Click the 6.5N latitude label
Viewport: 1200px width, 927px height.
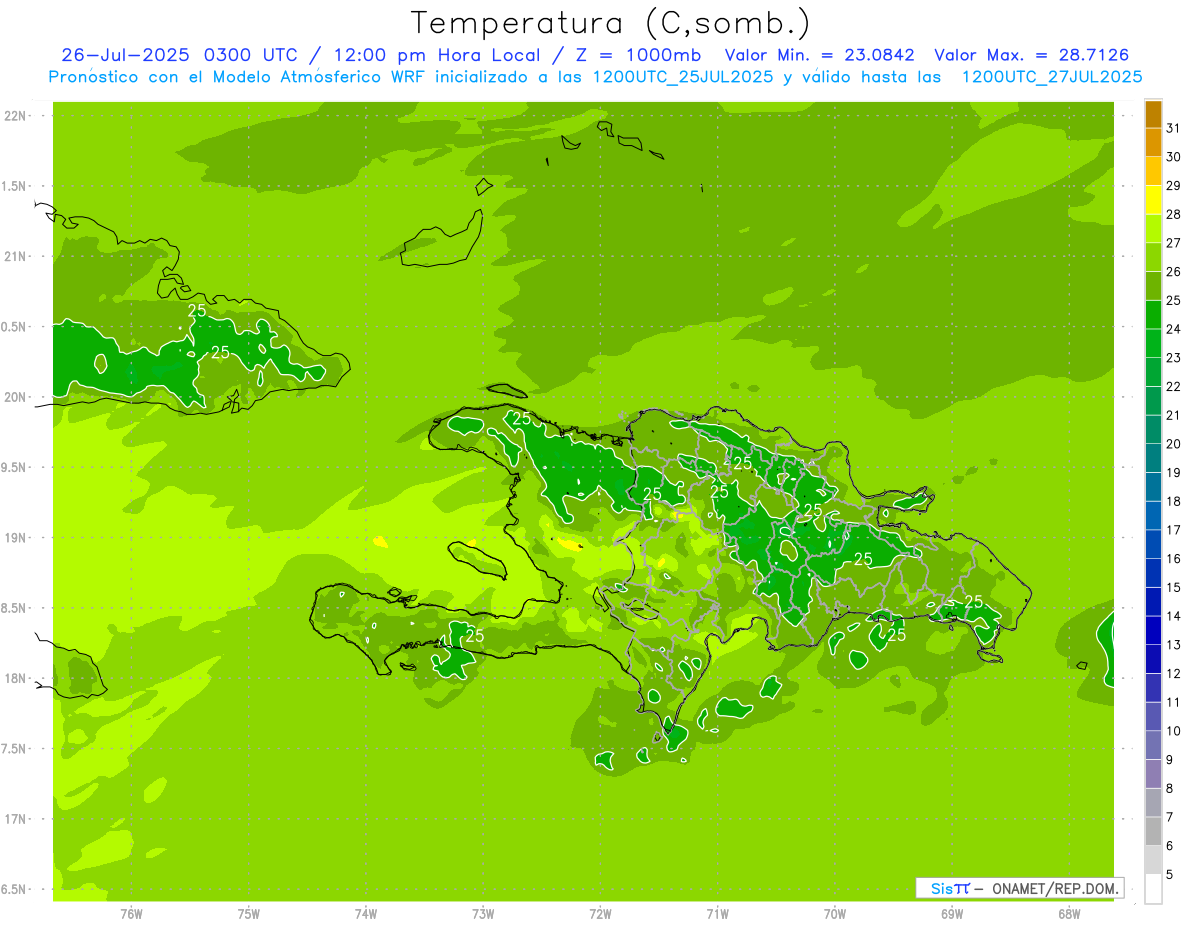point(15,889)
